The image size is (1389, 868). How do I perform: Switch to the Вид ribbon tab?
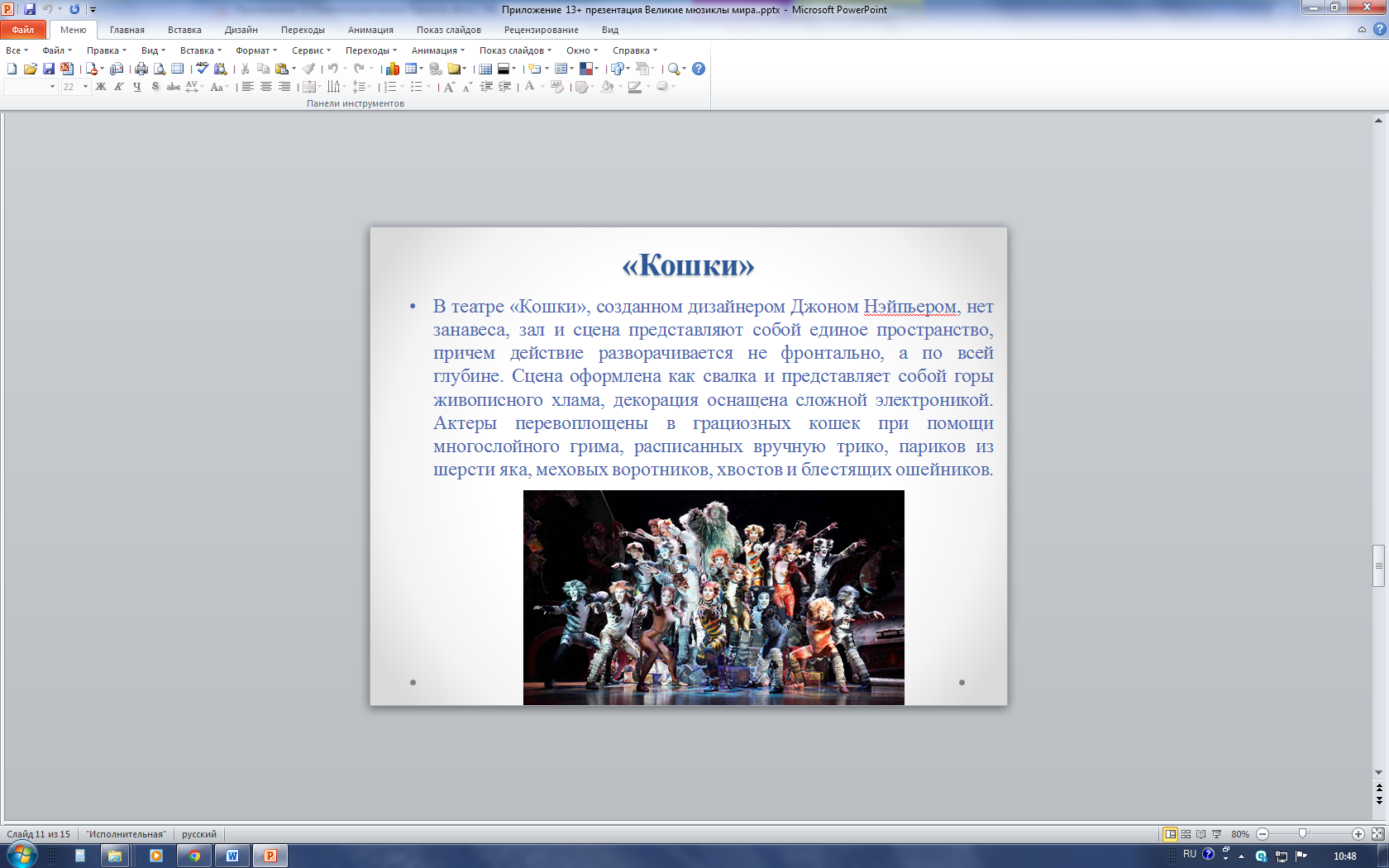pos(610,30)
